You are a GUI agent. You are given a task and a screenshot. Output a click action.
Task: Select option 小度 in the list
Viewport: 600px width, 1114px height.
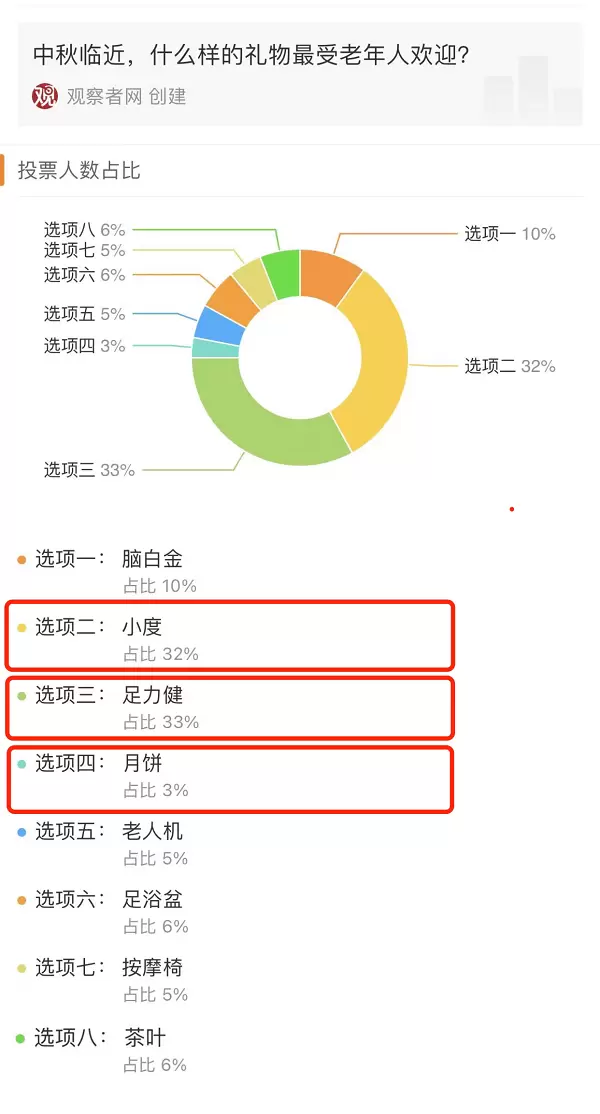click(x=141, y=627)
